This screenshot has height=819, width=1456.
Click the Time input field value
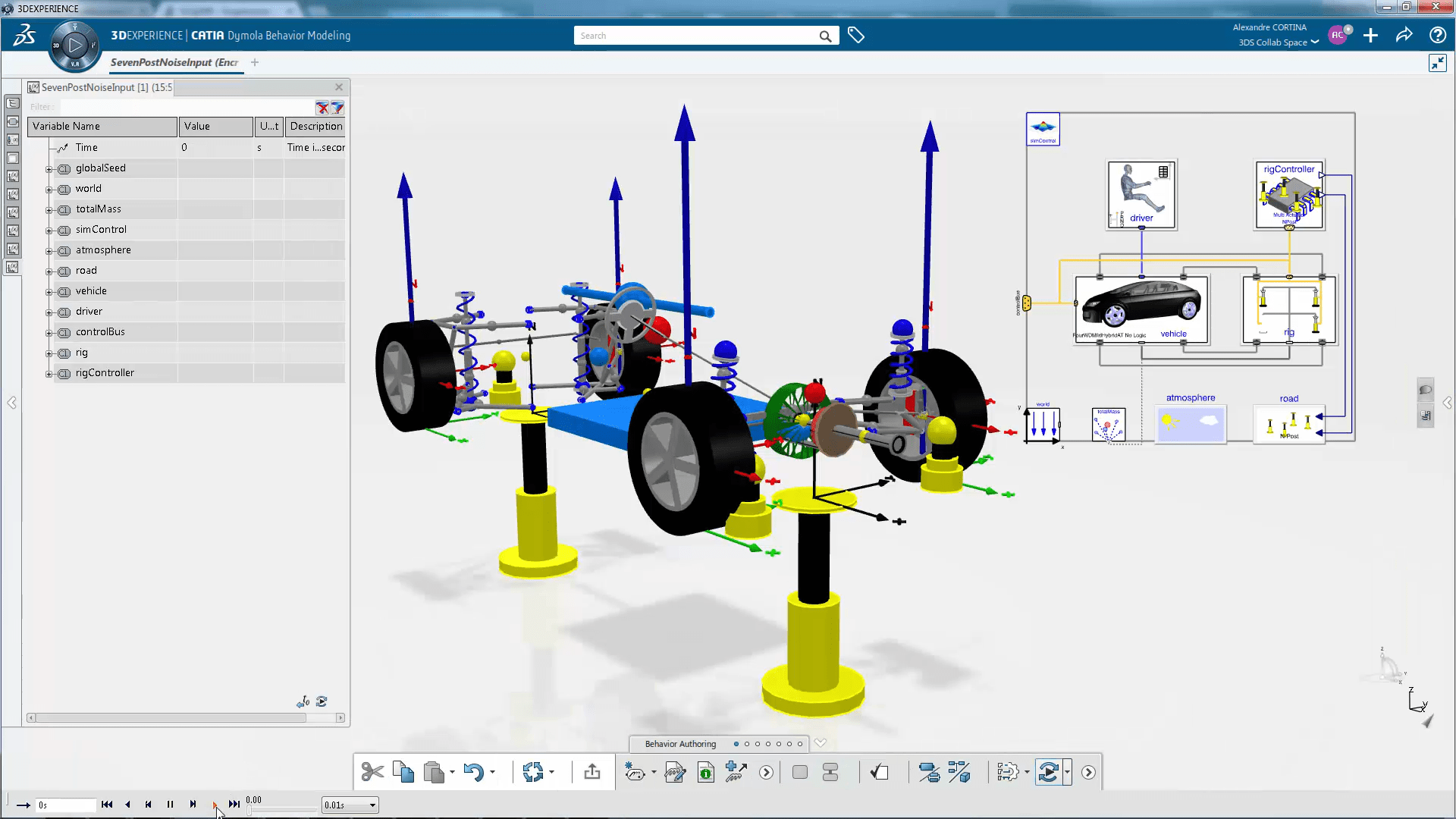pos(215,147)
